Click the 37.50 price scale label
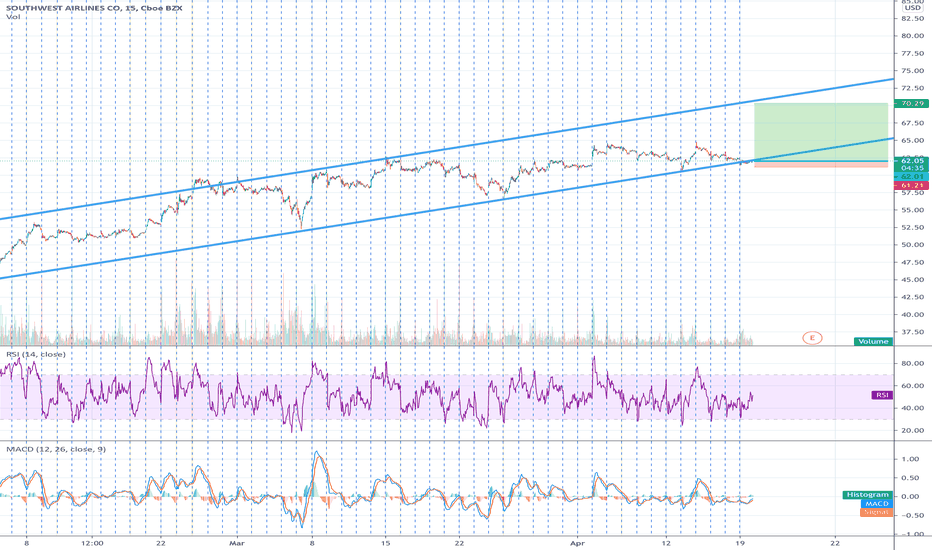932x550 pixels. 912,332
